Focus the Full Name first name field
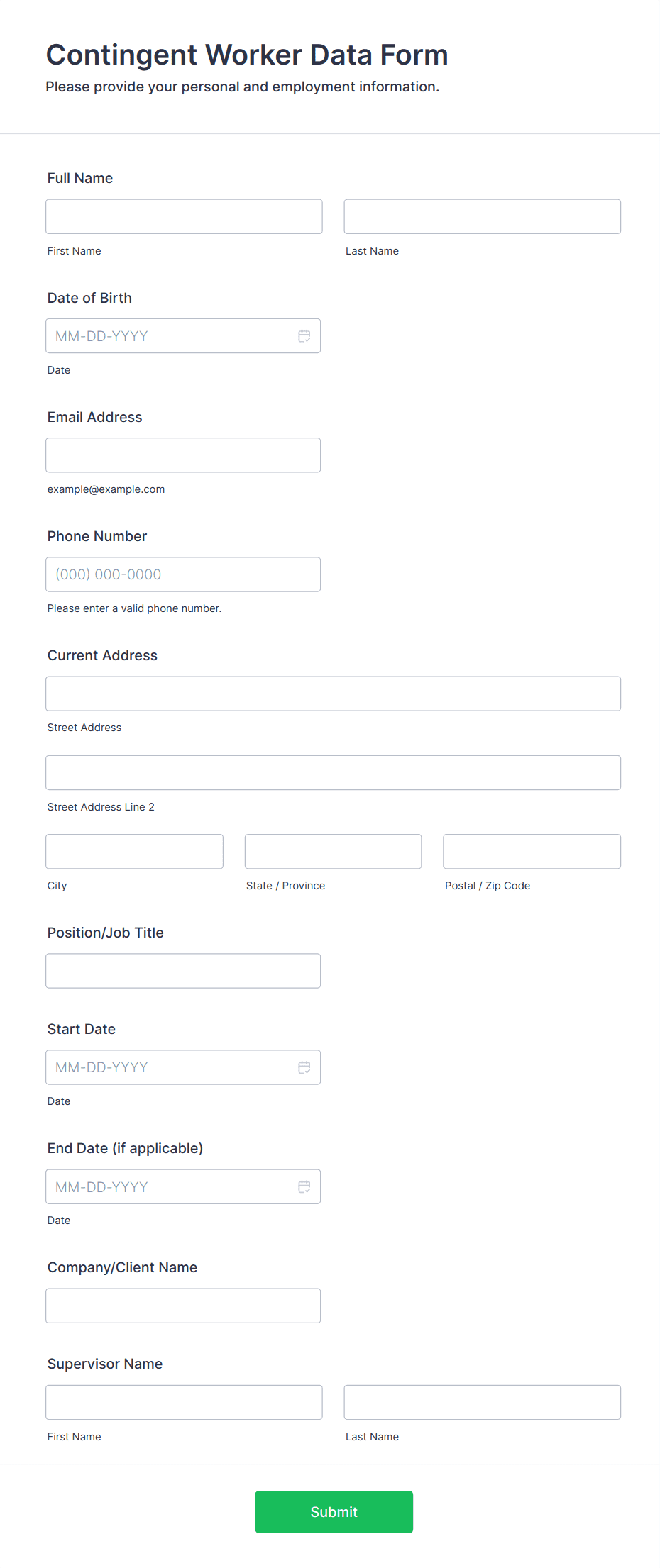This screenshot has height=1568, width=660. tap(184, 216)
